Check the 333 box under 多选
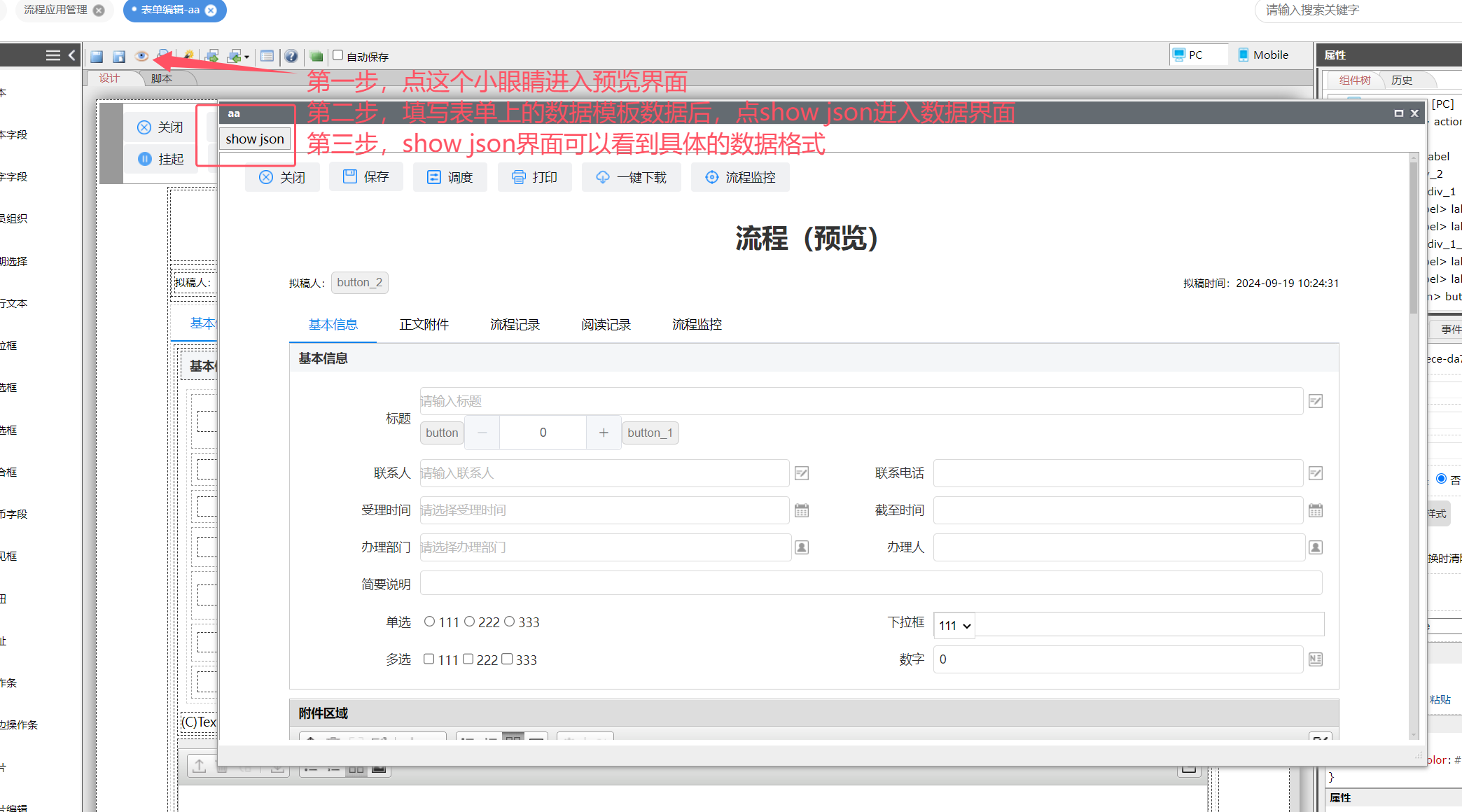The image size is (1462, 812). click(508, 659)
